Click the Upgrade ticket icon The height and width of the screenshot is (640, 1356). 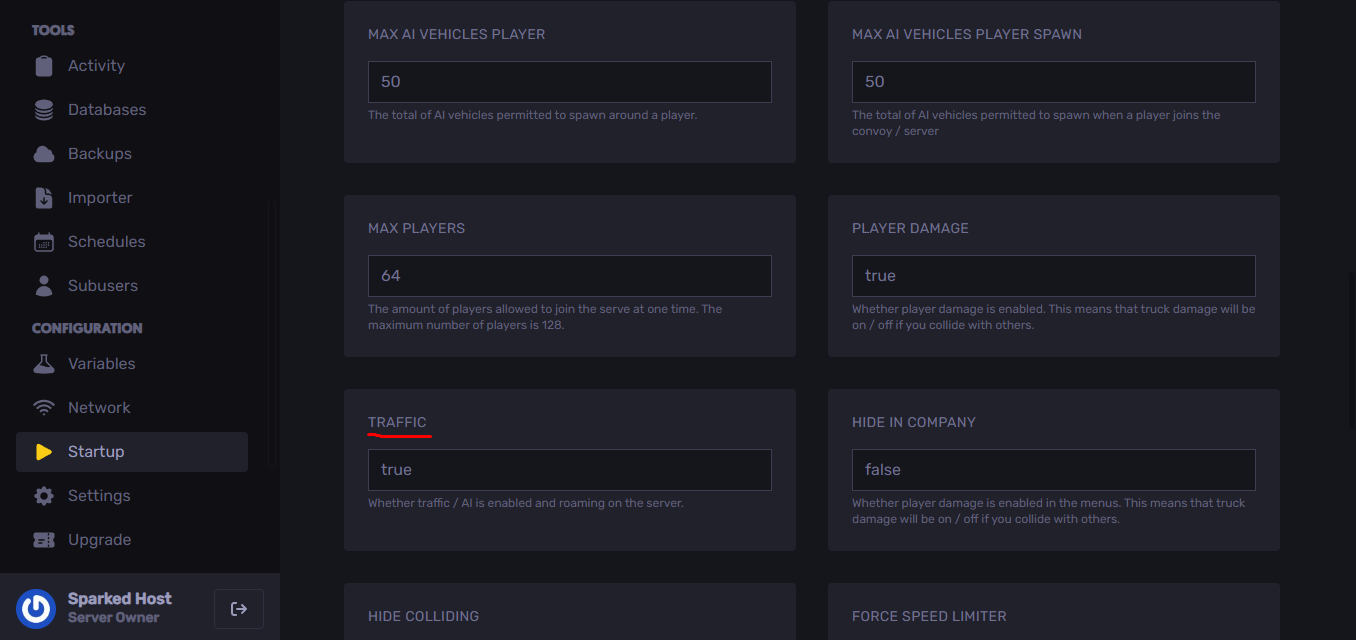pyautogui.click(x=44, y=540)
